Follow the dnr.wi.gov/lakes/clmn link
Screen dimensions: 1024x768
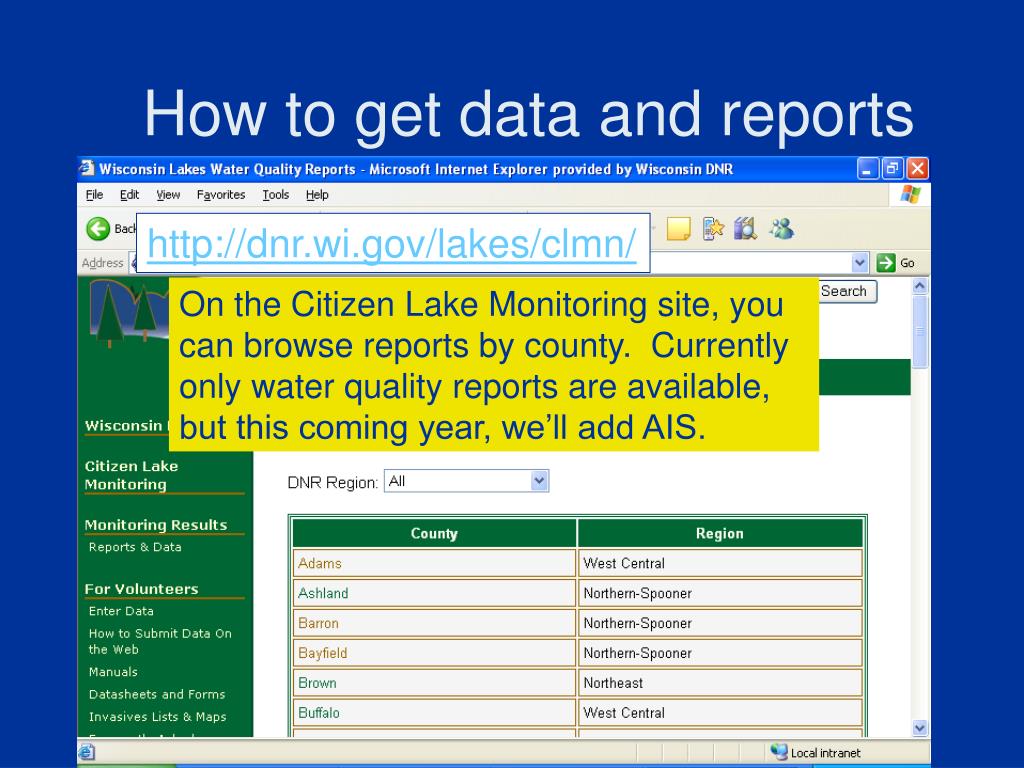click(x=391, y=244)
